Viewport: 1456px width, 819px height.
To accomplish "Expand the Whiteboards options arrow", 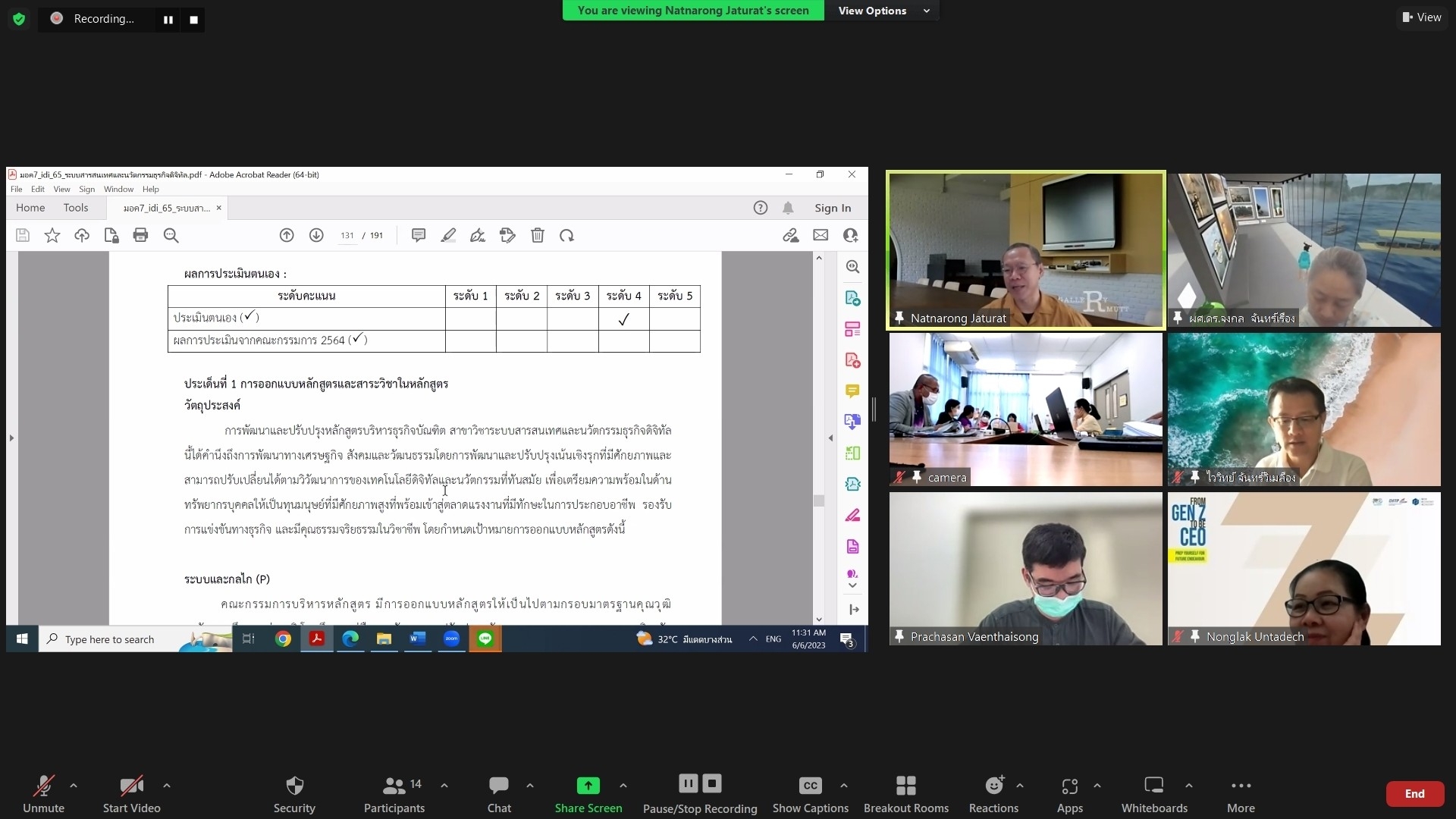I will (1189, 786).
